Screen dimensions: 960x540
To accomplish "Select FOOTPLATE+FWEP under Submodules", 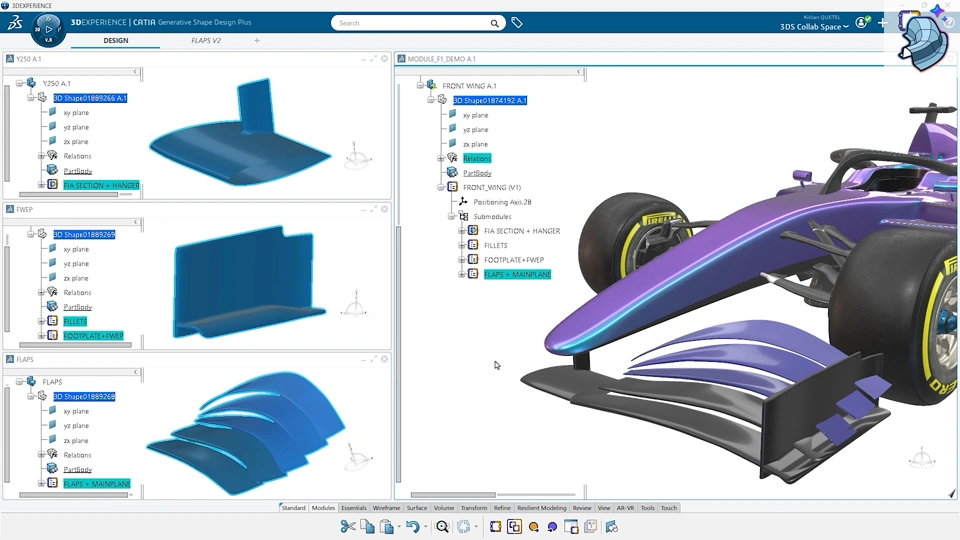I will [514, 260].
